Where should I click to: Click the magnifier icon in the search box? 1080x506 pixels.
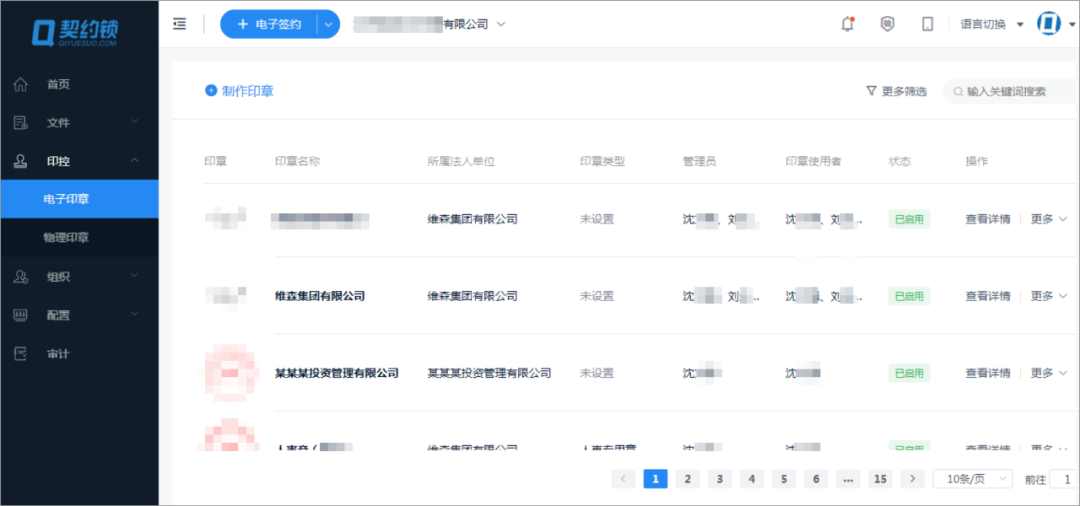click(958, 92)
